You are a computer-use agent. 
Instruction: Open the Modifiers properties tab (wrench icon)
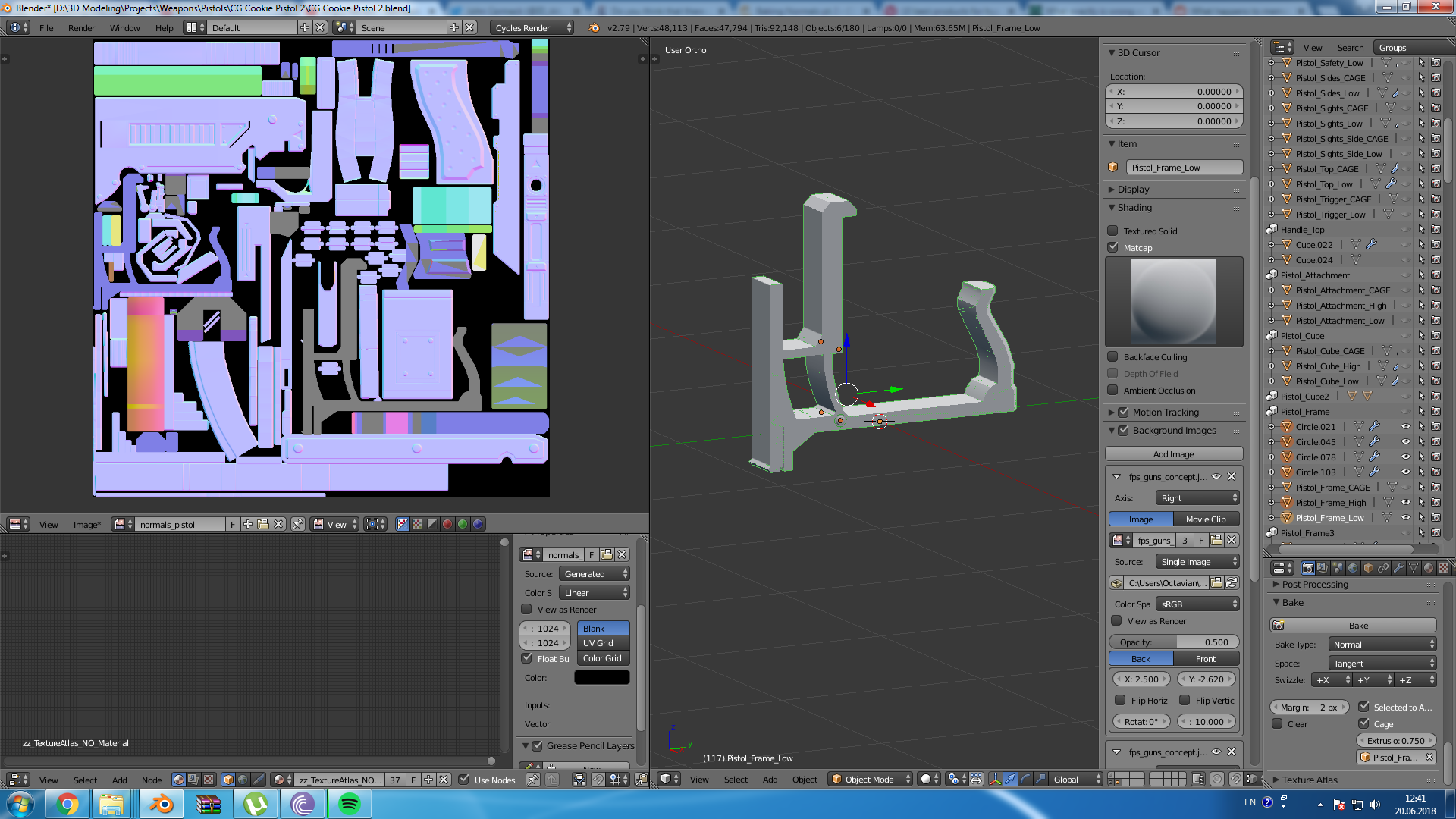pos(1398,568)
